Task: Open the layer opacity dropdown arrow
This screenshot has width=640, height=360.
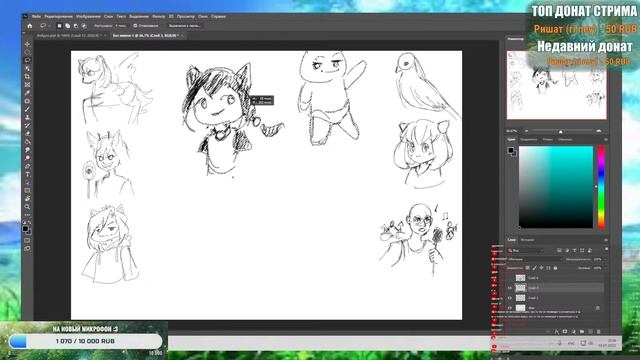Action: [x=605, y=259]
